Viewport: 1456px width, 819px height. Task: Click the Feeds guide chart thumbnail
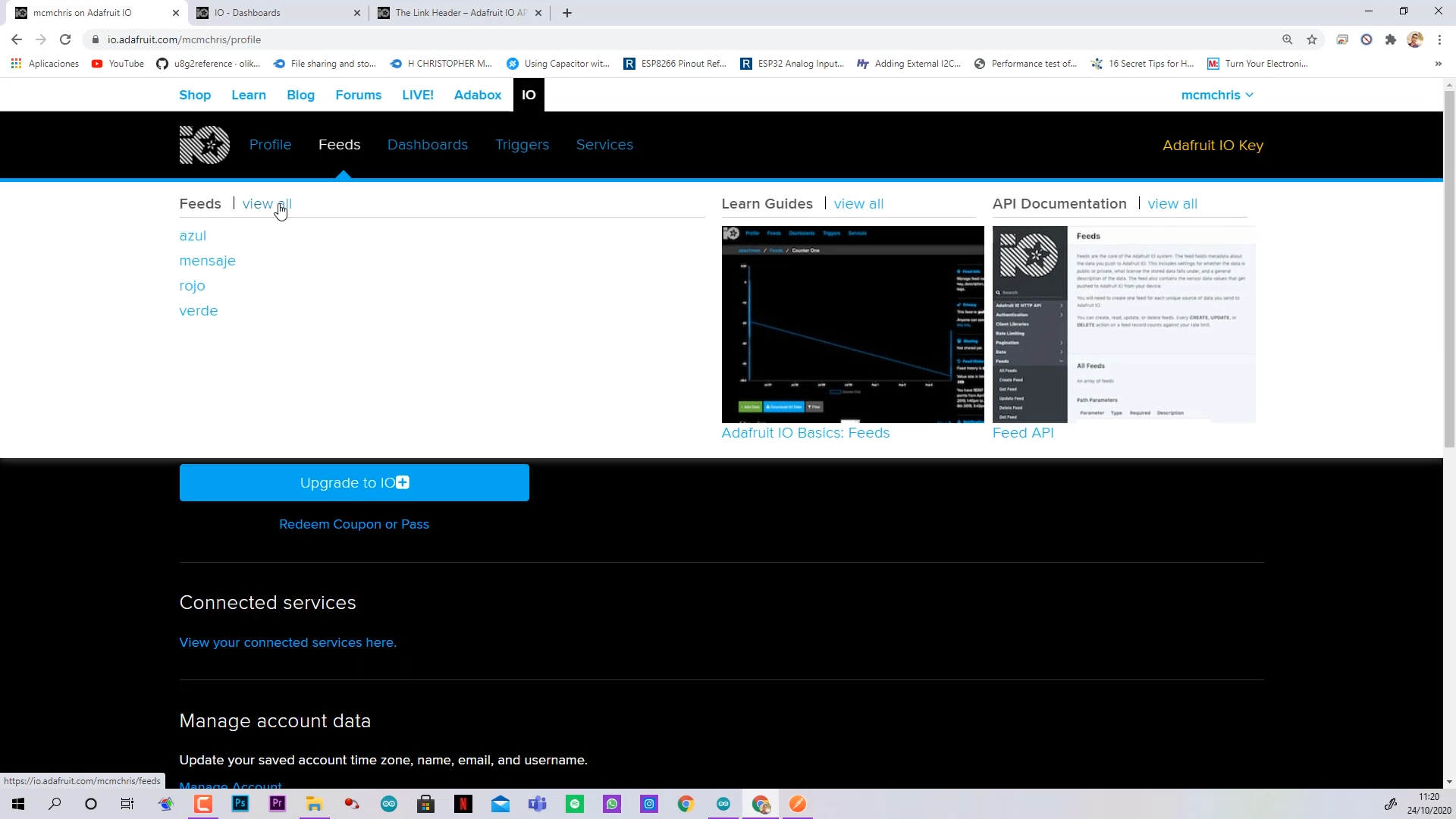pos(852,325)
